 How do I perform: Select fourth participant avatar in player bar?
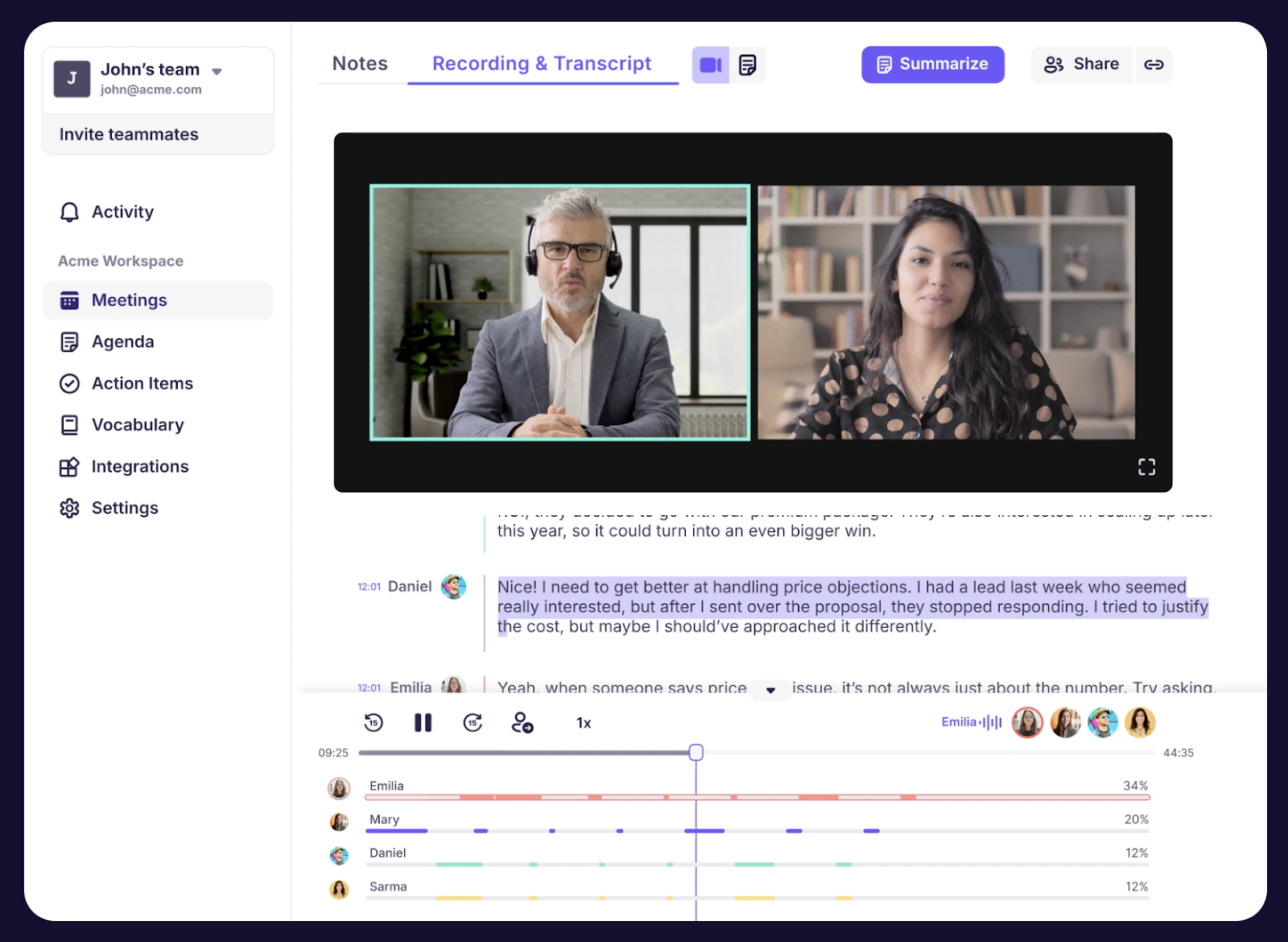[x=1140, y=722]
